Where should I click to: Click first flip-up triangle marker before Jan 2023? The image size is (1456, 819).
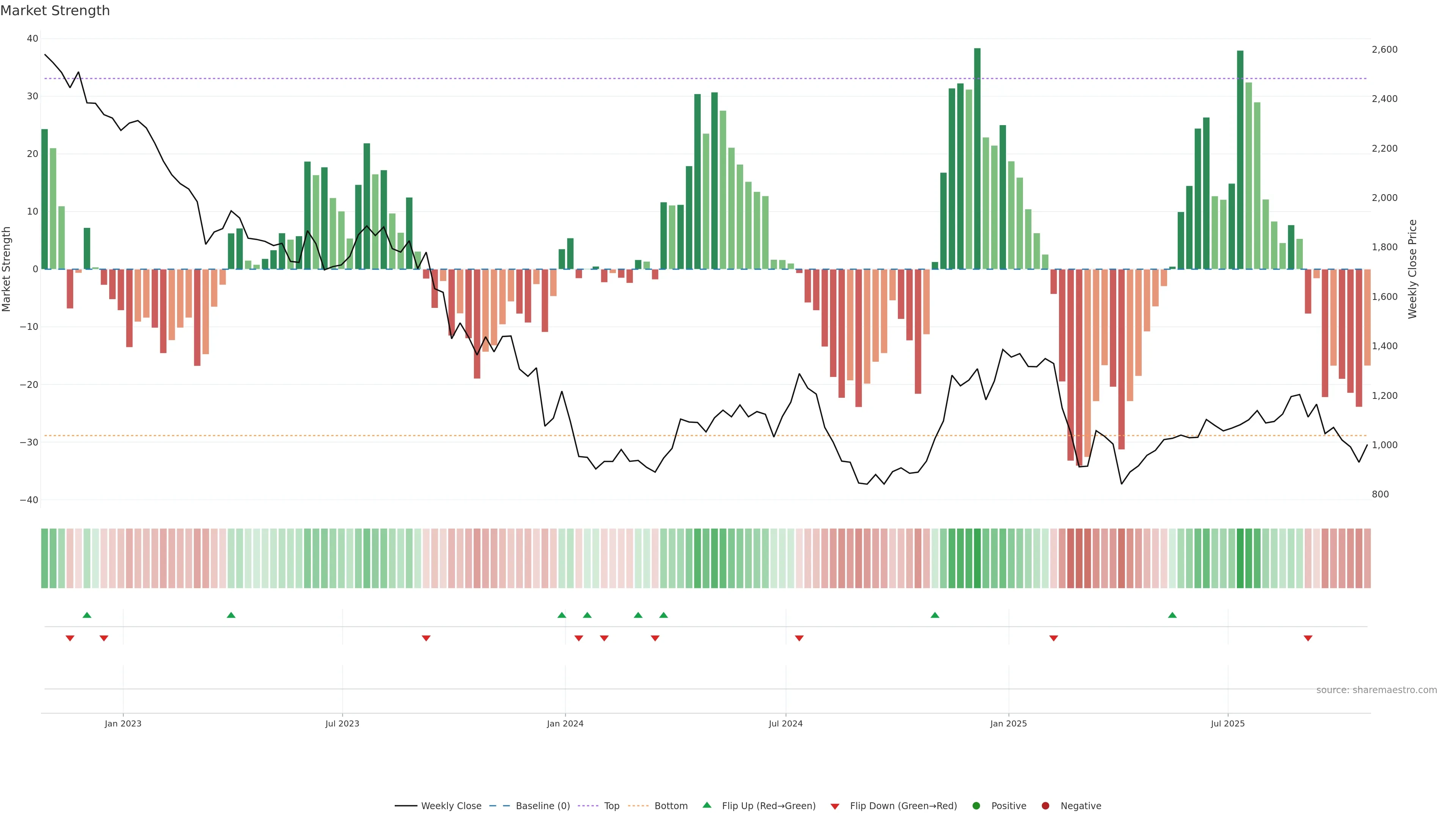pos(86,615)
